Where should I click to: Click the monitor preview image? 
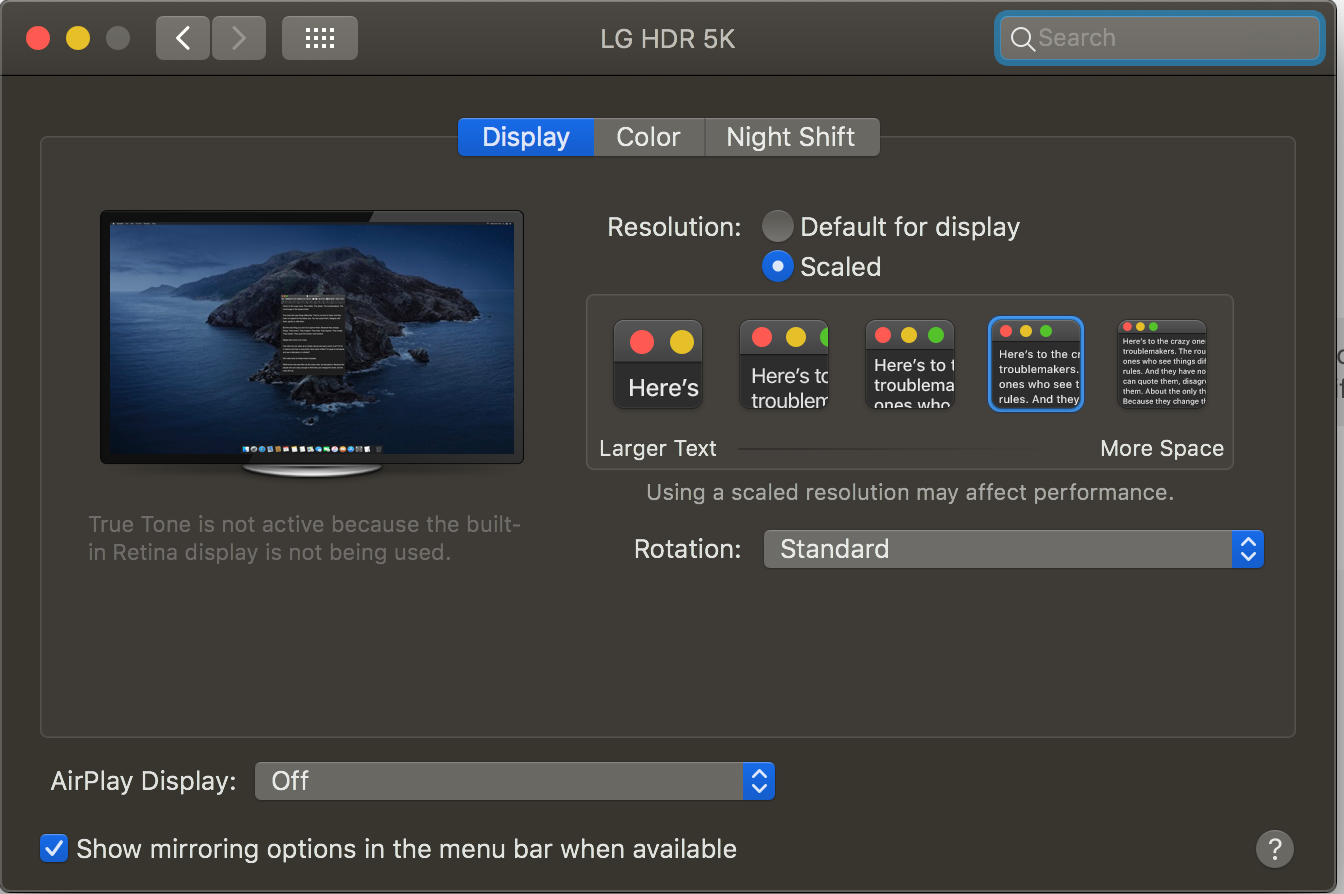(x=312, y=345)
